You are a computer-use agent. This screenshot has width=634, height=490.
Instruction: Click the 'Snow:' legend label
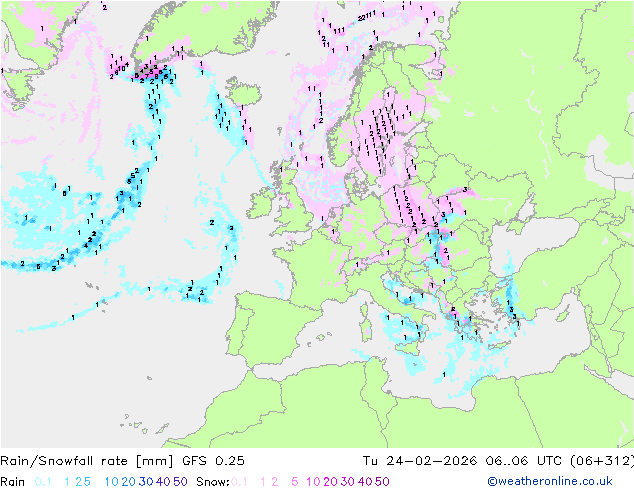[213, 482]
